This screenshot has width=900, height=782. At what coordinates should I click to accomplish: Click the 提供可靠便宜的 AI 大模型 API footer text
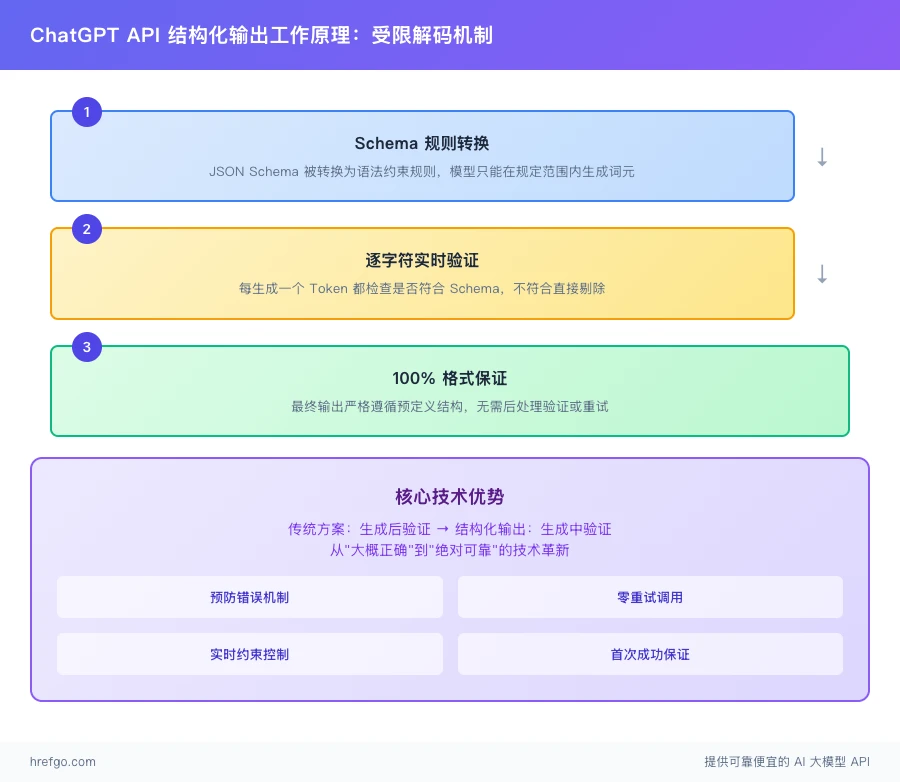(x=787, y=761)
